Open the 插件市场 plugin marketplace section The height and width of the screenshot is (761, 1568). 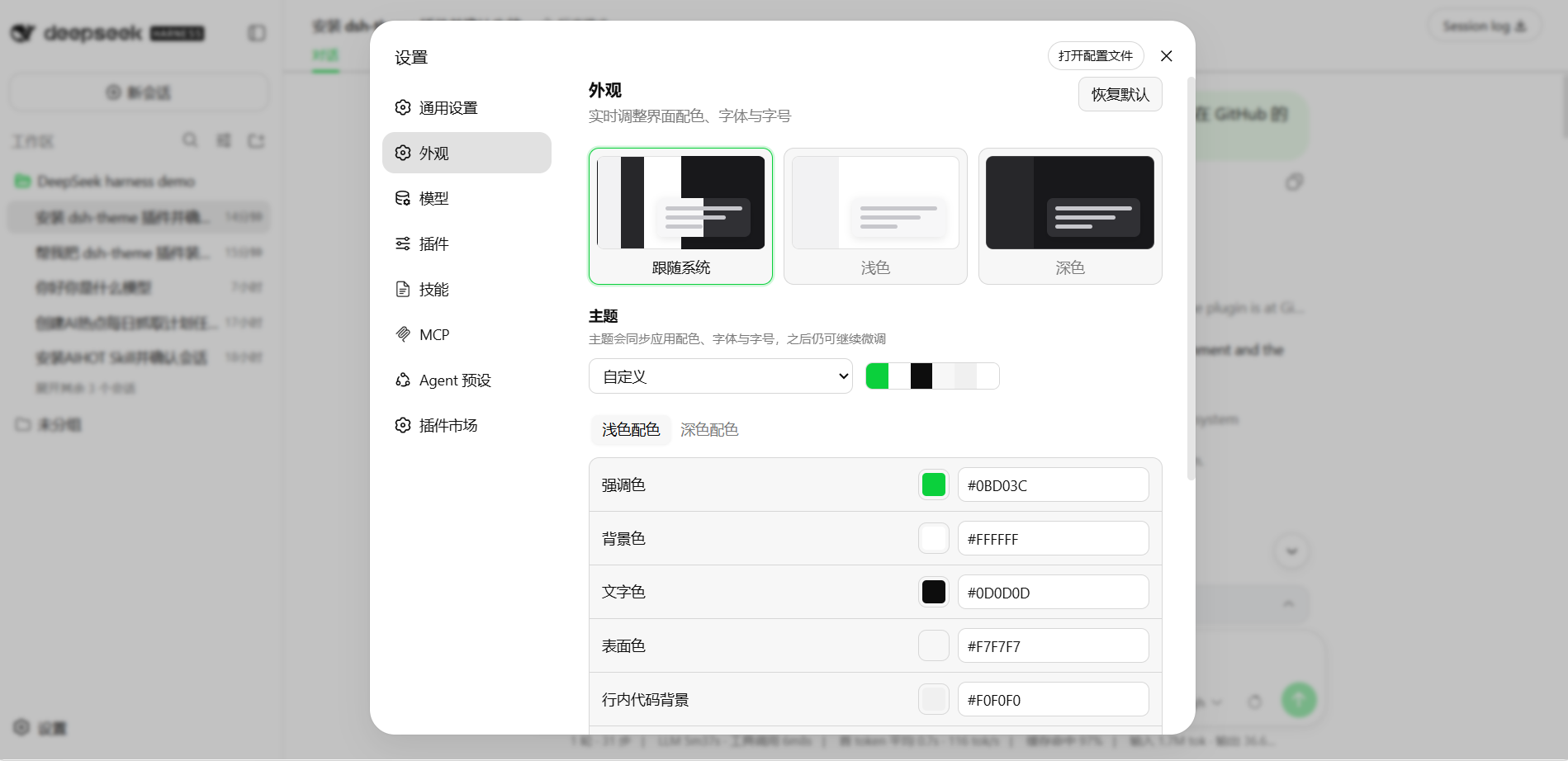[467, 425]
